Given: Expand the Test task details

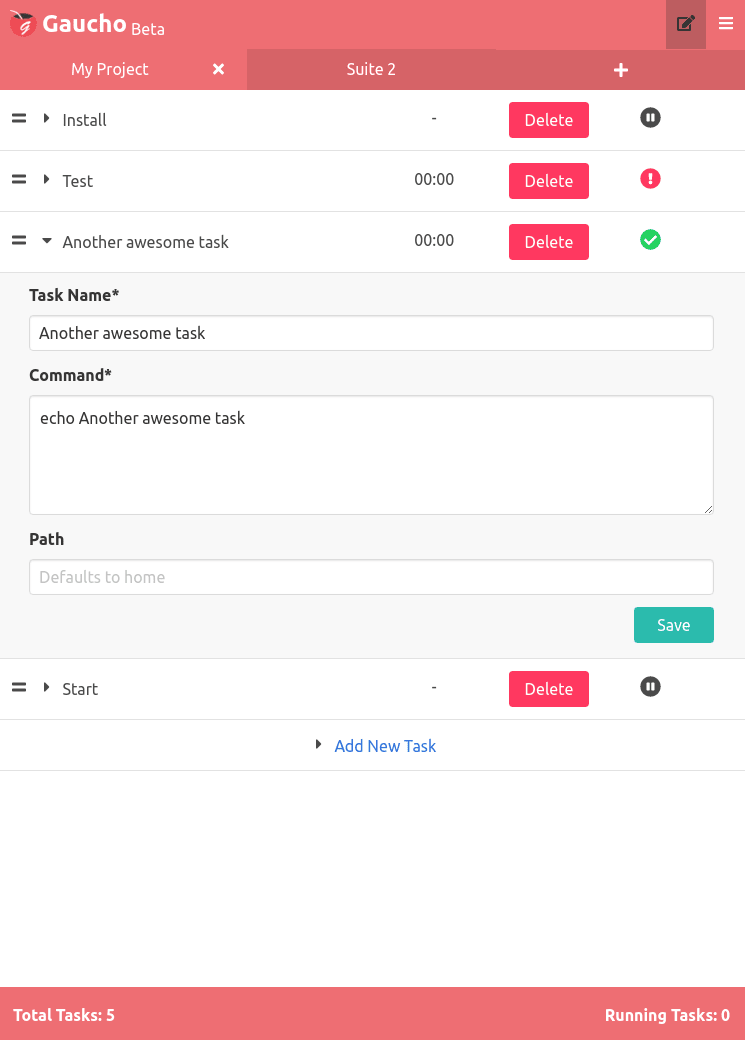Looking at the screenshot, I should point(46,180).
